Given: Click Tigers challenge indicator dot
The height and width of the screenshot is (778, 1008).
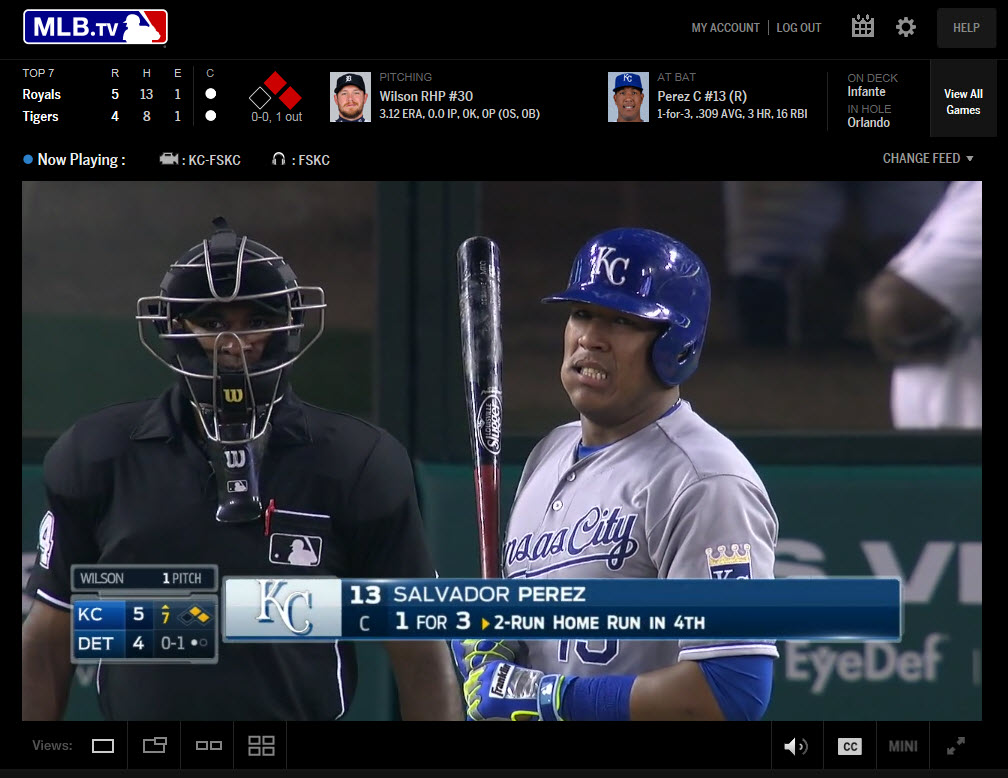Looking at the screenshot, I should [x=210, y=116].
